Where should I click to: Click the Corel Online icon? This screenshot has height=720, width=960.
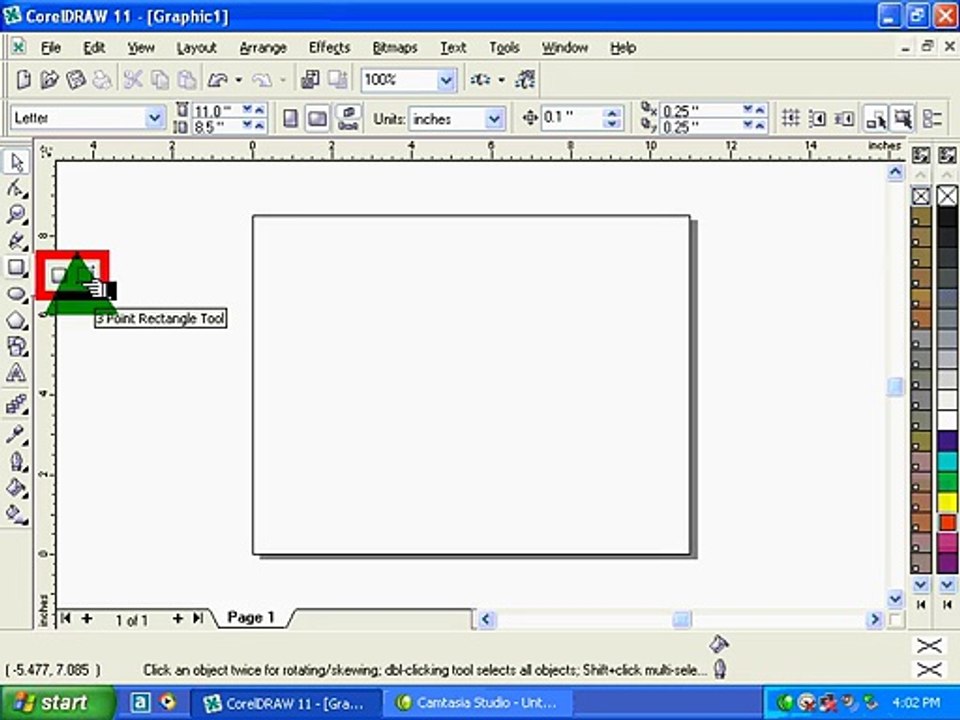[525, 80]
